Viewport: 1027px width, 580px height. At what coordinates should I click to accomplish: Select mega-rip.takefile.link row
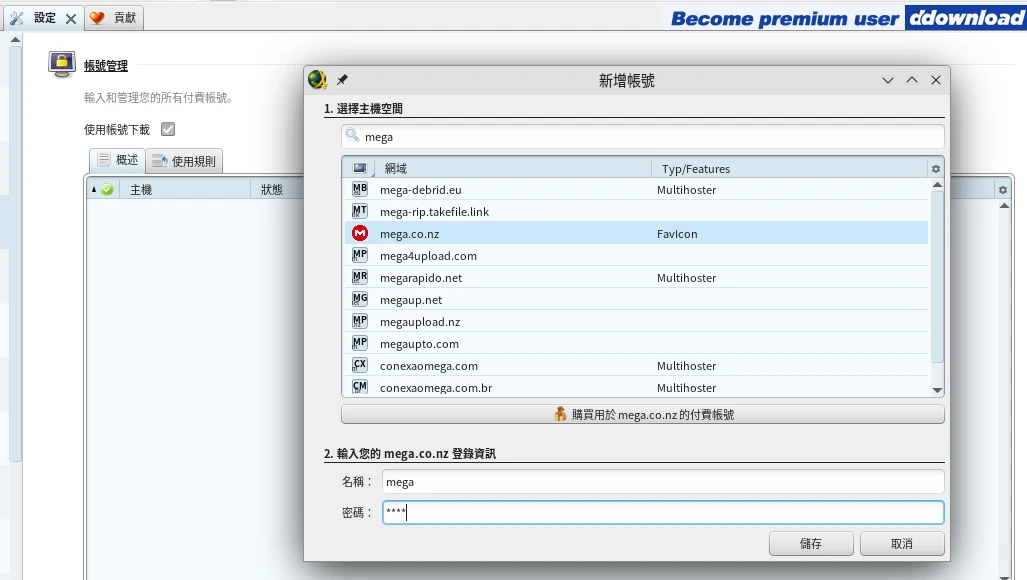click(636, 211)
